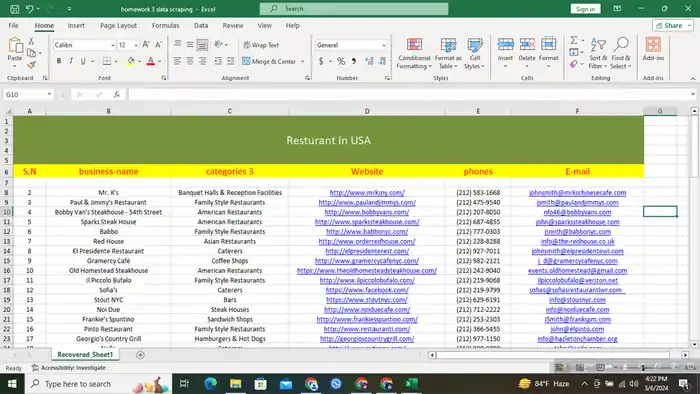
Task: Switch to the Data tab
Action: click(201, 25)
